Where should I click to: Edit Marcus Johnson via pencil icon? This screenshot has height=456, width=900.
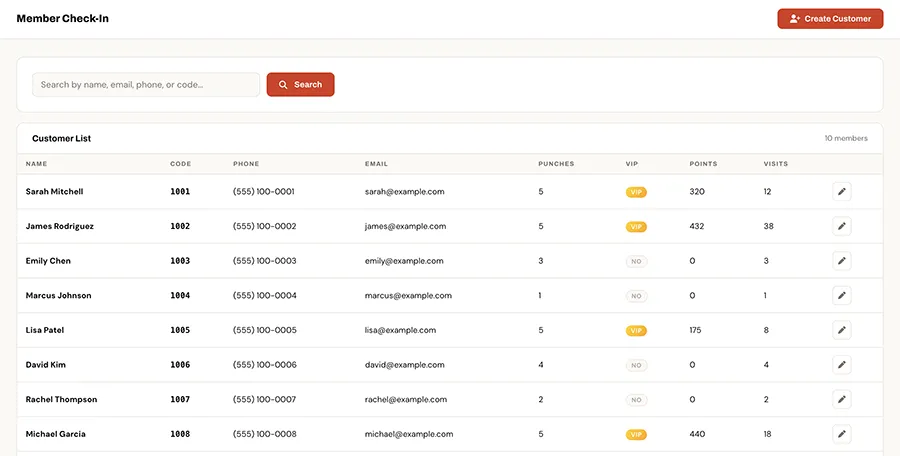tap(841, 296)
